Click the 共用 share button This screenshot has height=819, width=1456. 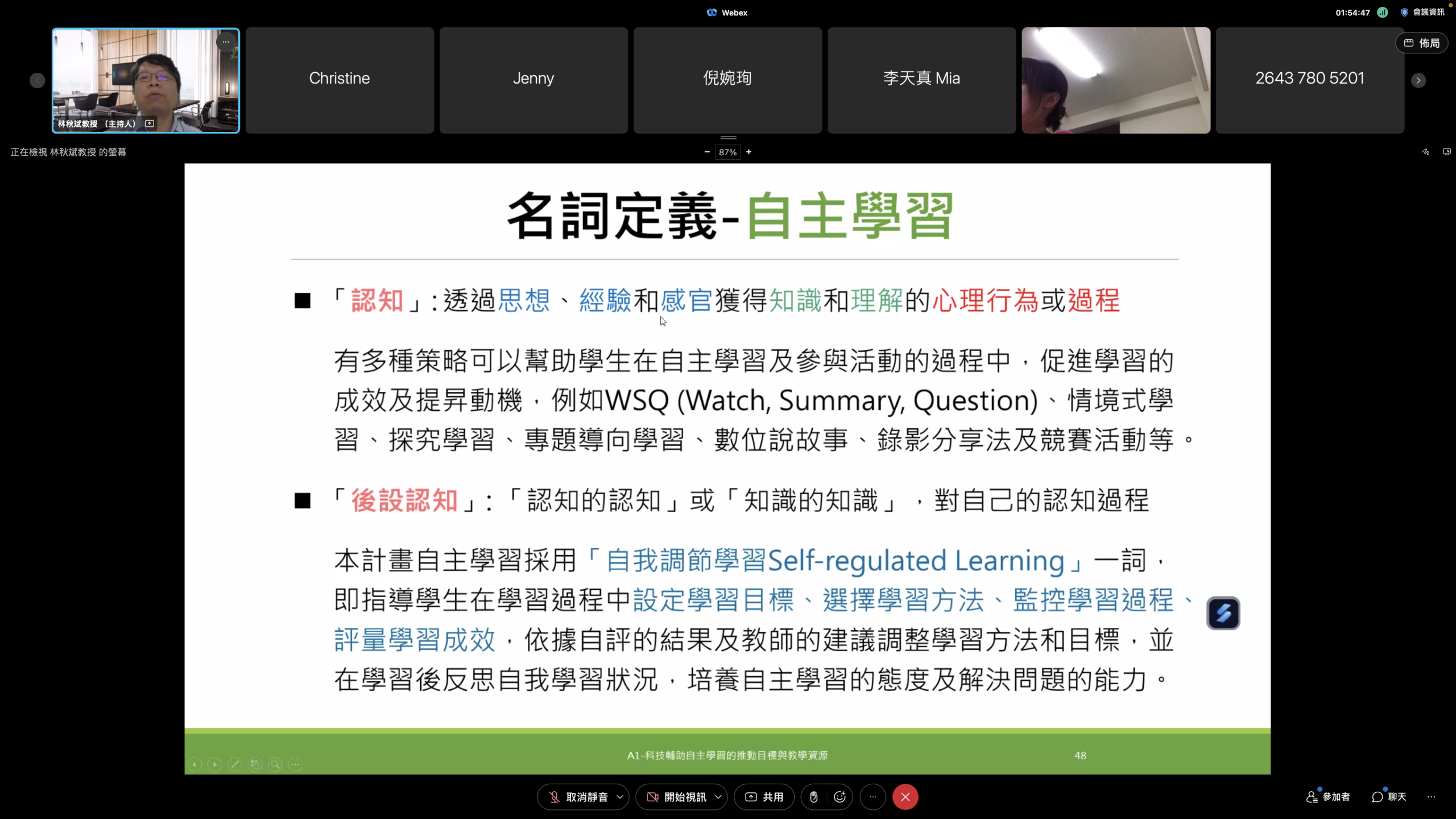click(x=764, y=797)
